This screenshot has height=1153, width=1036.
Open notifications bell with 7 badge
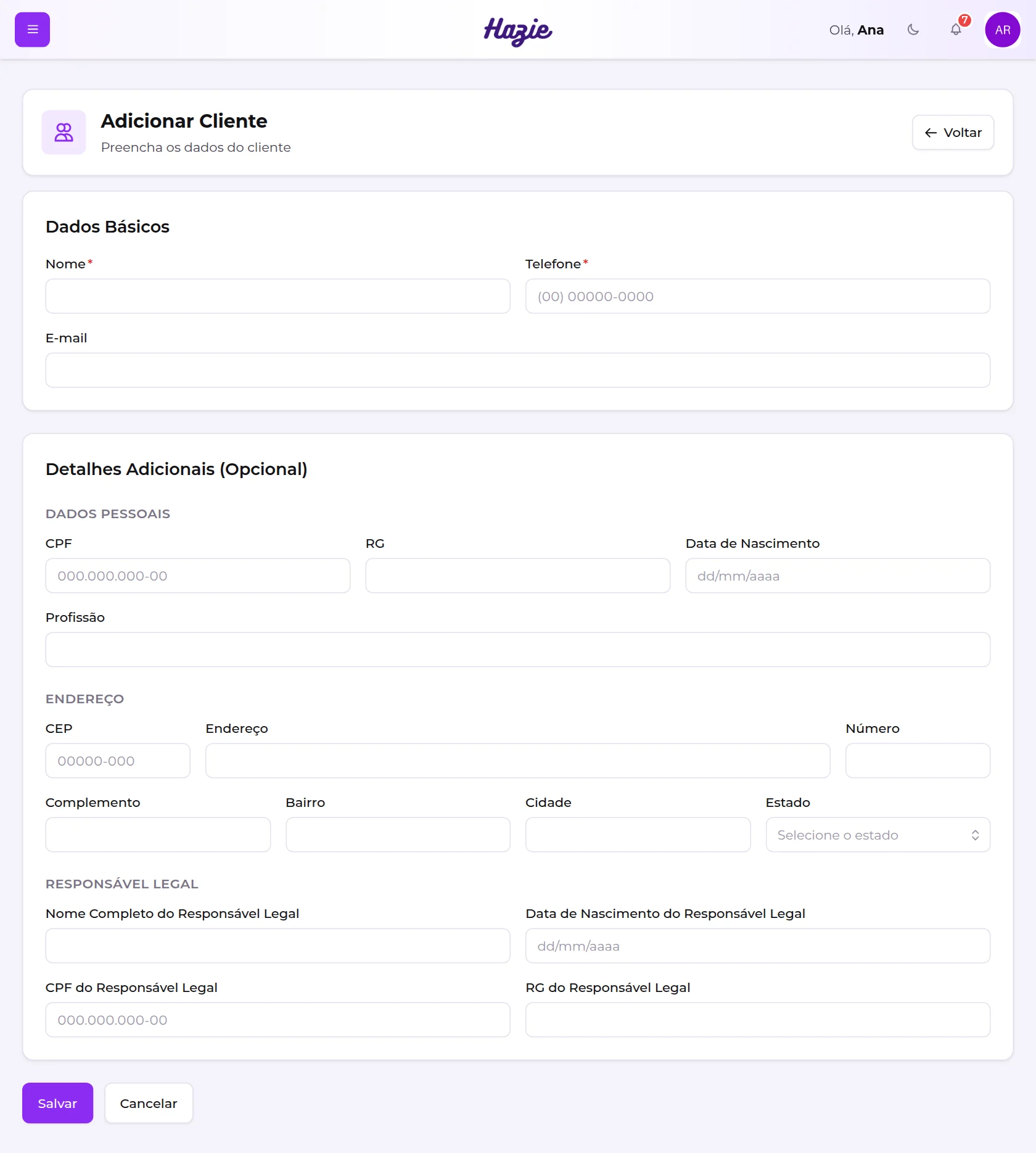(956, 30)
